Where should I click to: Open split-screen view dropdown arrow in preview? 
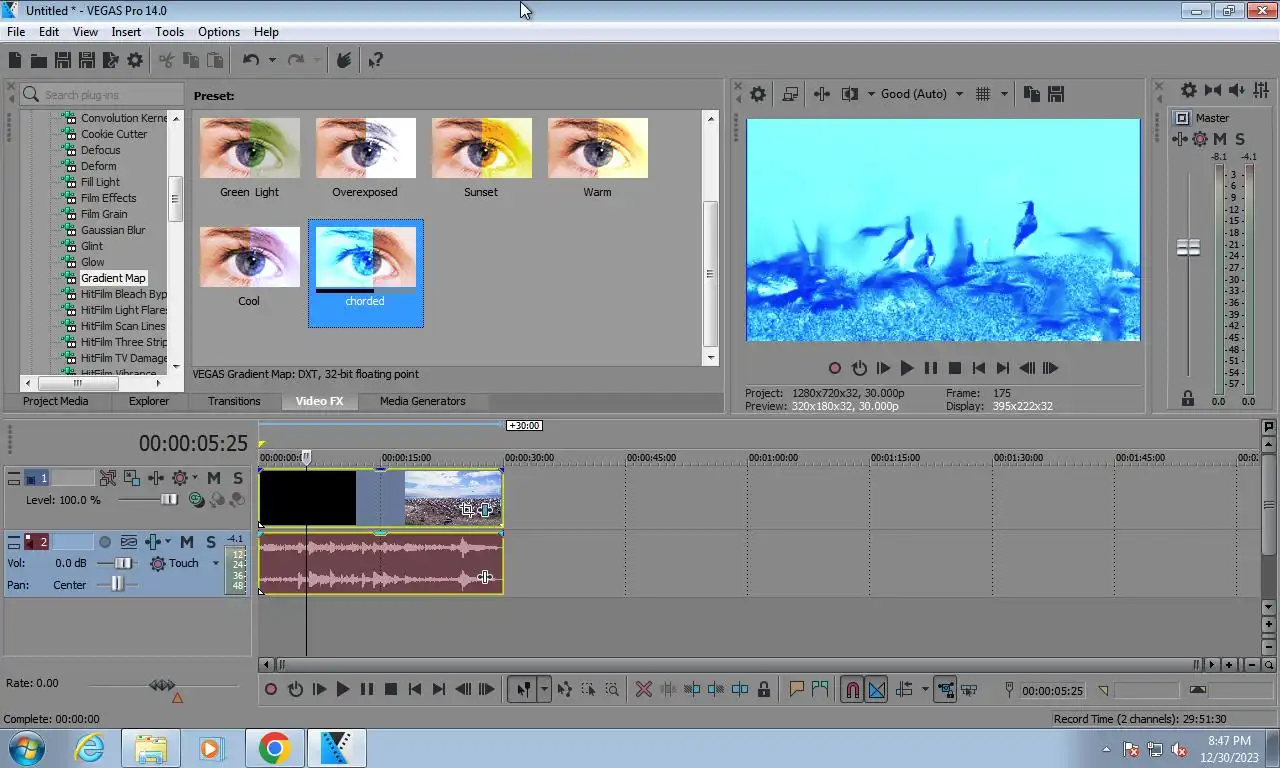[x=870, y=94]
